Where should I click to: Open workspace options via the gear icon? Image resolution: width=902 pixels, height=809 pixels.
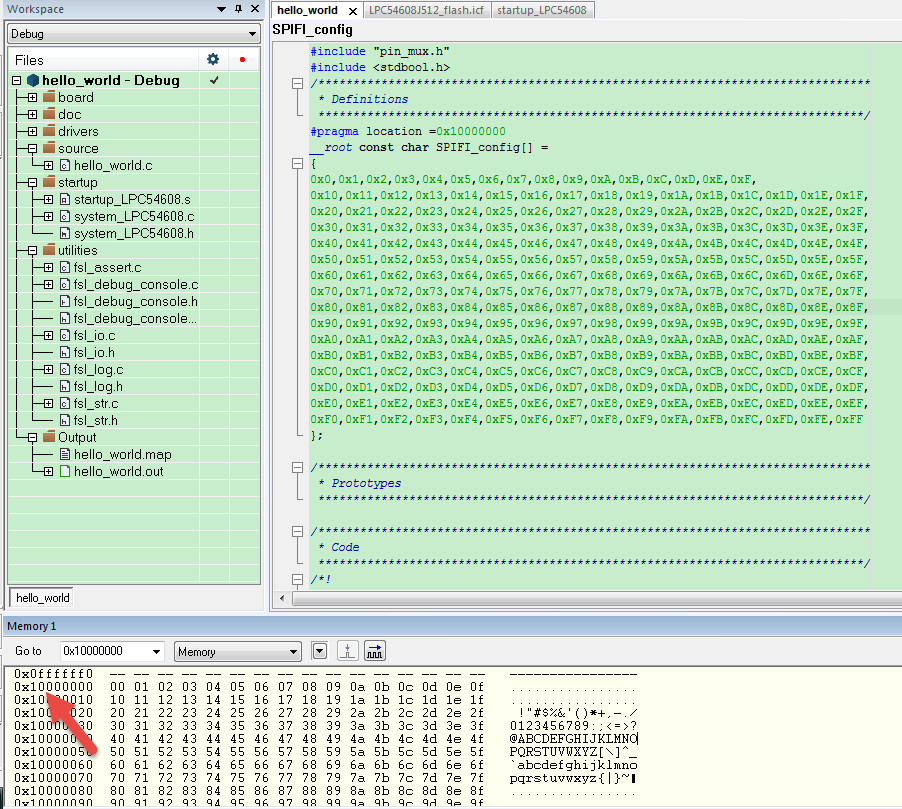point(212,60)
